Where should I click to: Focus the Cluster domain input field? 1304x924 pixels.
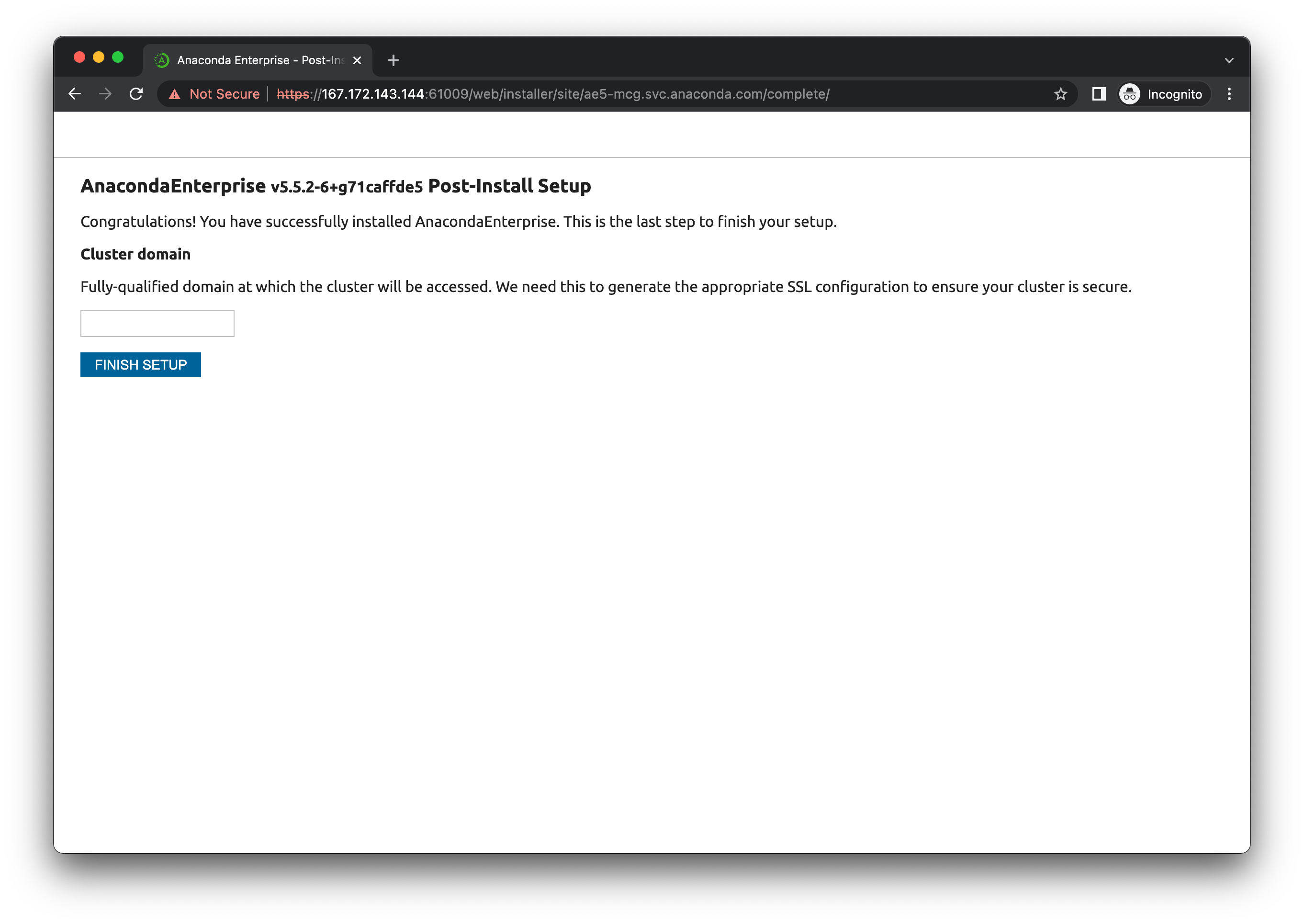pyautogui.click(x=157, y=324)
